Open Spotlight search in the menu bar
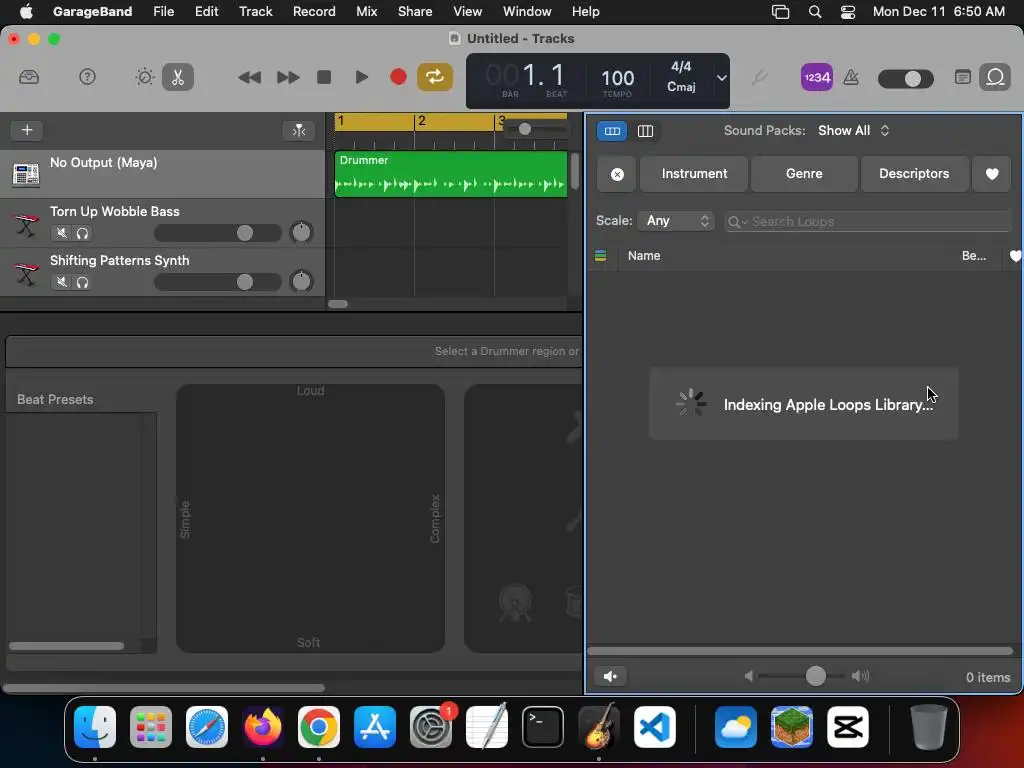The height and width of the screenshot is (768, 1024). [x=814, y=11]
